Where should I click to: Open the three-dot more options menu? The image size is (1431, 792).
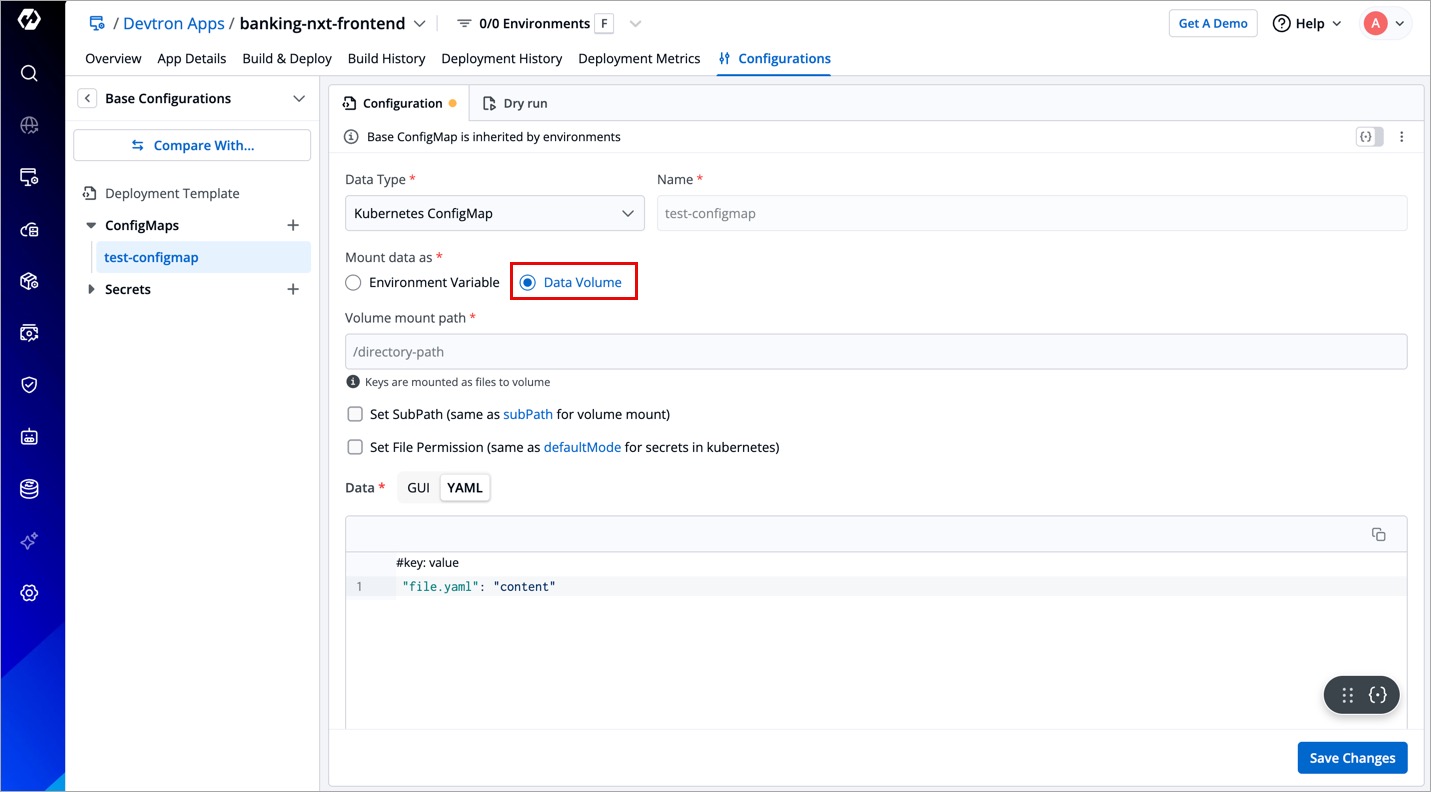tap(1401, 137)
